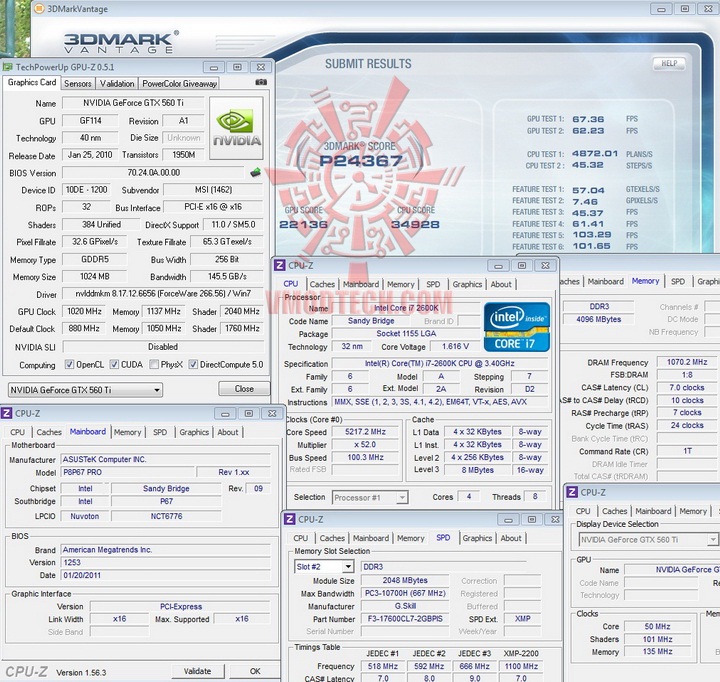Image resolution: width=720 pixels, height=682 pixels.
Task: Click the Intel Core i7 logo badge
Action: [517, 327]
